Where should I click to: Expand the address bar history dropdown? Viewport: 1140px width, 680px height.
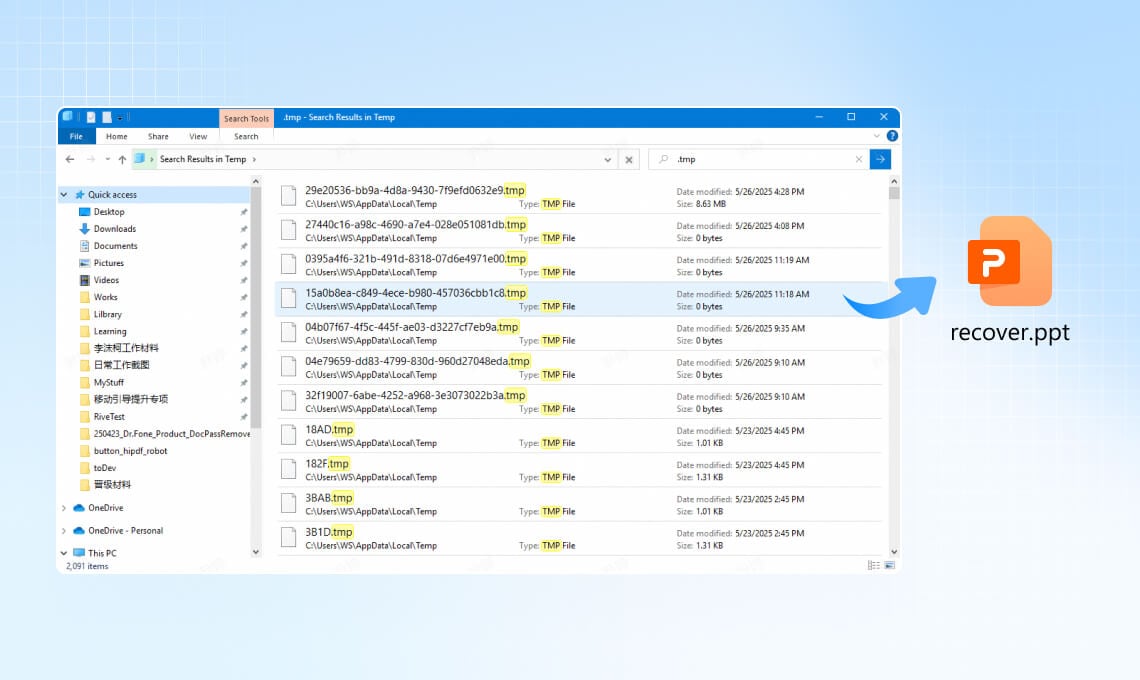click(608, 159)
